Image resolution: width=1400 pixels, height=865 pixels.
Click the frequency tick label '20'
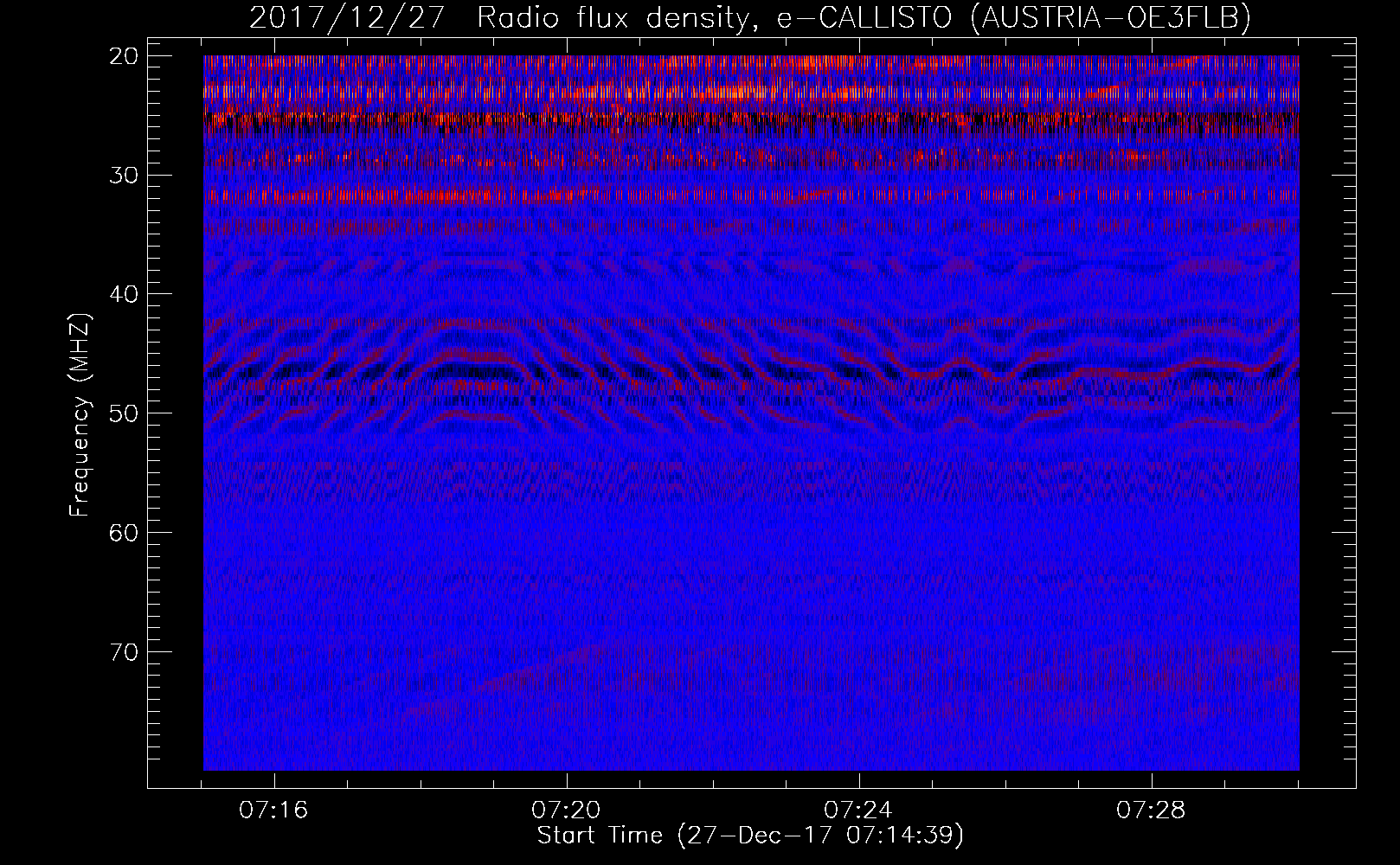(x=124, y=55)
